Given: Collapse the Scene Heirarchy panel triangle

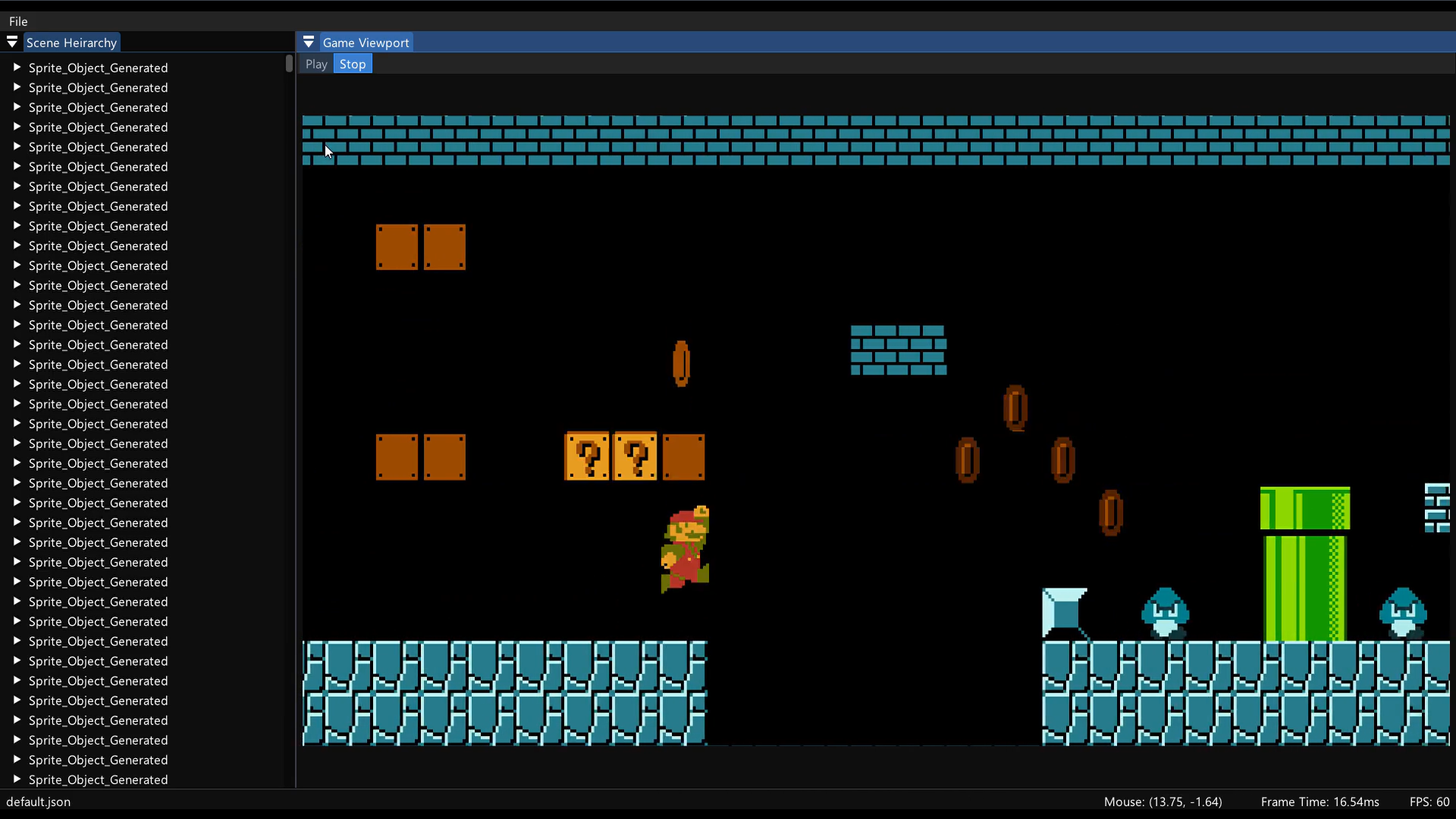Looking at the screenshot, I should coord(12,42).
